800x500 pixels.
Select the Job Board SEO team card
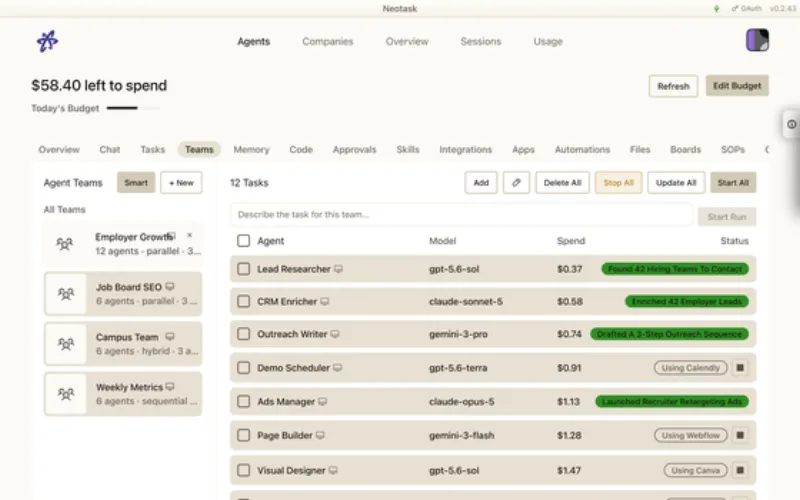pos(123,294)
